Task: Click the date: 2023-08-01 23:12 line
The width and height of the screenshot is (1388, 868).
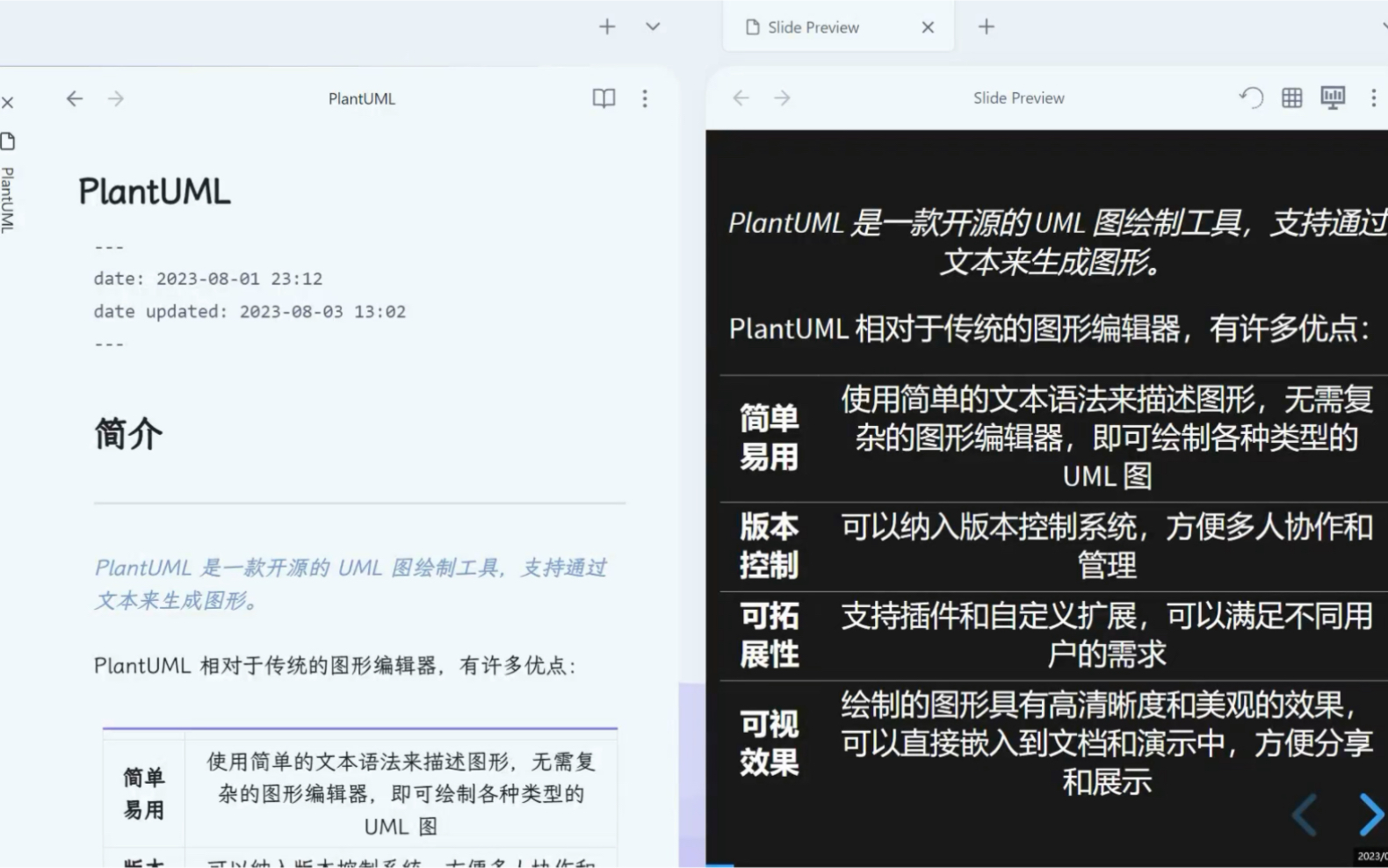Action: [208, 278]
